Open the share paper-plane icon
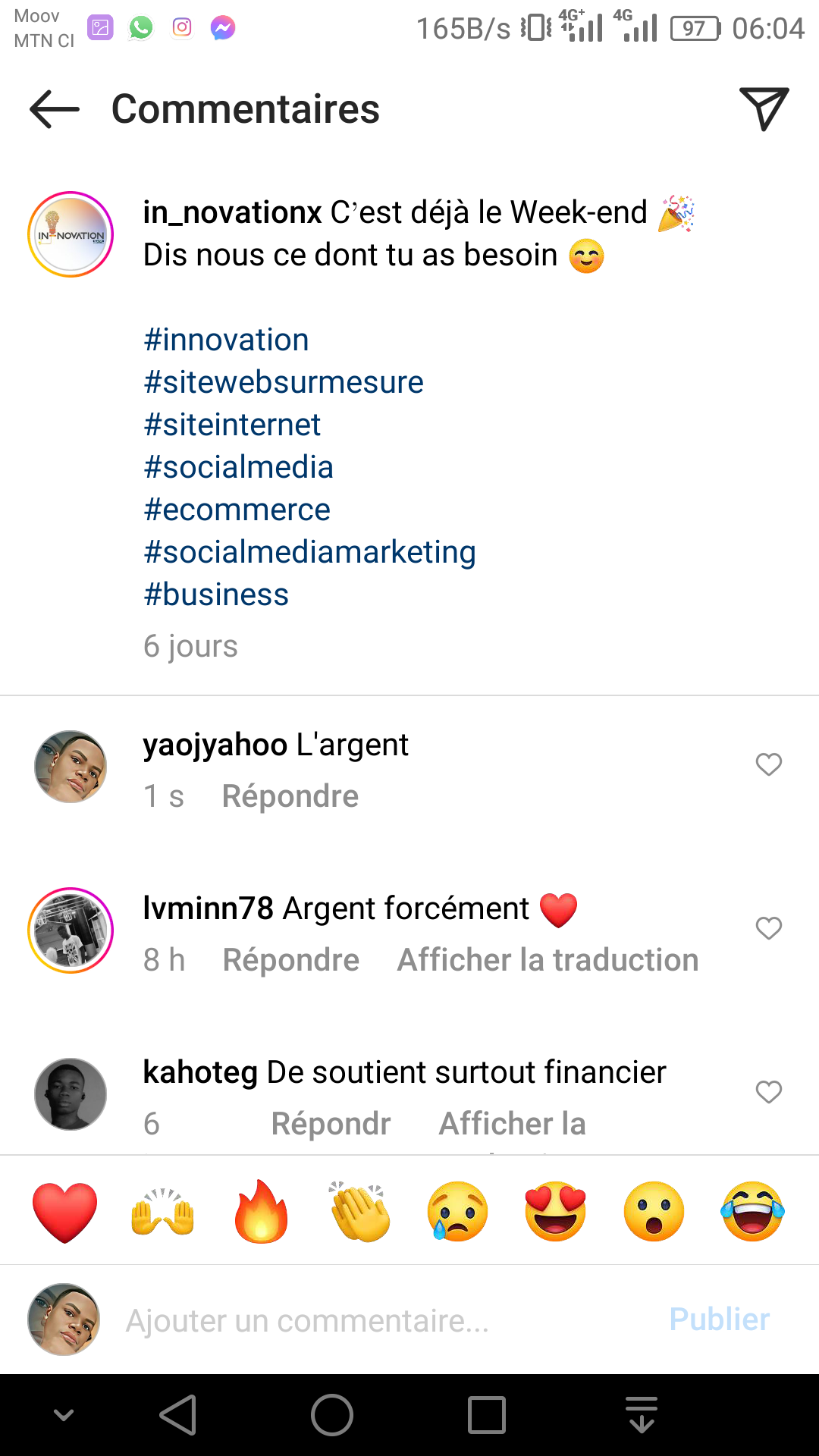This screenshot has height=1456, width=819. click(764, 108)
